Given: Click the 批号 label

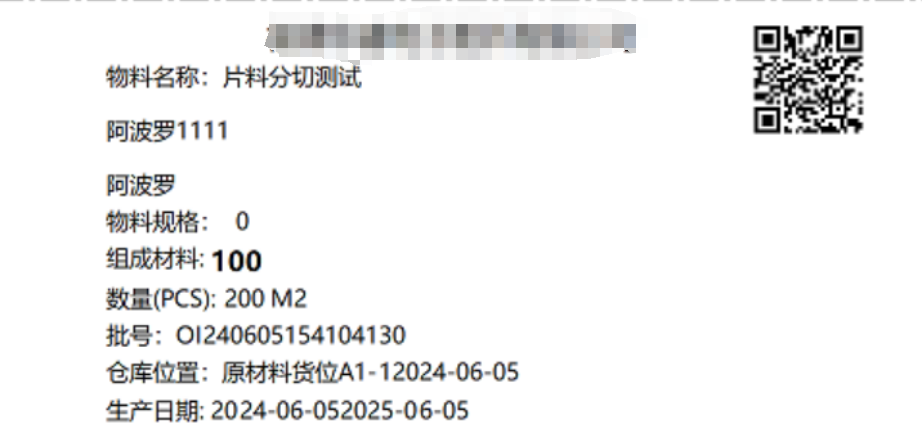Looking at the screenshot, I should click(x=129, y=336).
